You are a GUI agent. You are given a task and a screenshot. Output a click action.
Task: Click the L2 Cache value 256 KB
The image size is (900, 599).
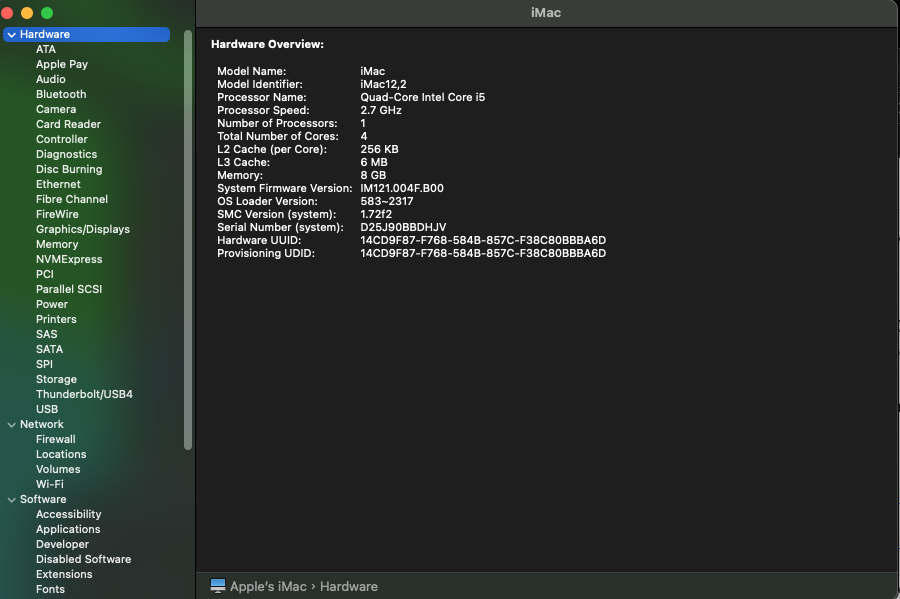coord(379,149)
